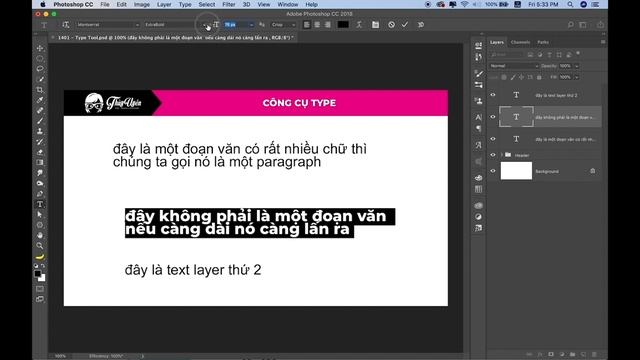This screenshot has width=640, height=360.
Task: Open the Character panel icon in dock
Action: (x=478, y=118)
